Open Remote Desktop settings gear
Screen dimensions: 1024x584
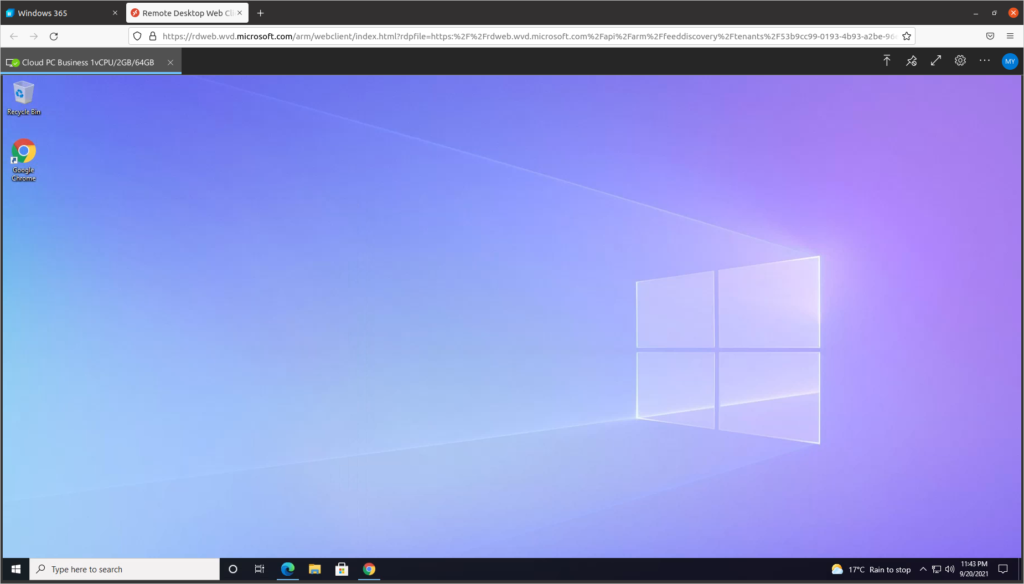coord(960,61)
